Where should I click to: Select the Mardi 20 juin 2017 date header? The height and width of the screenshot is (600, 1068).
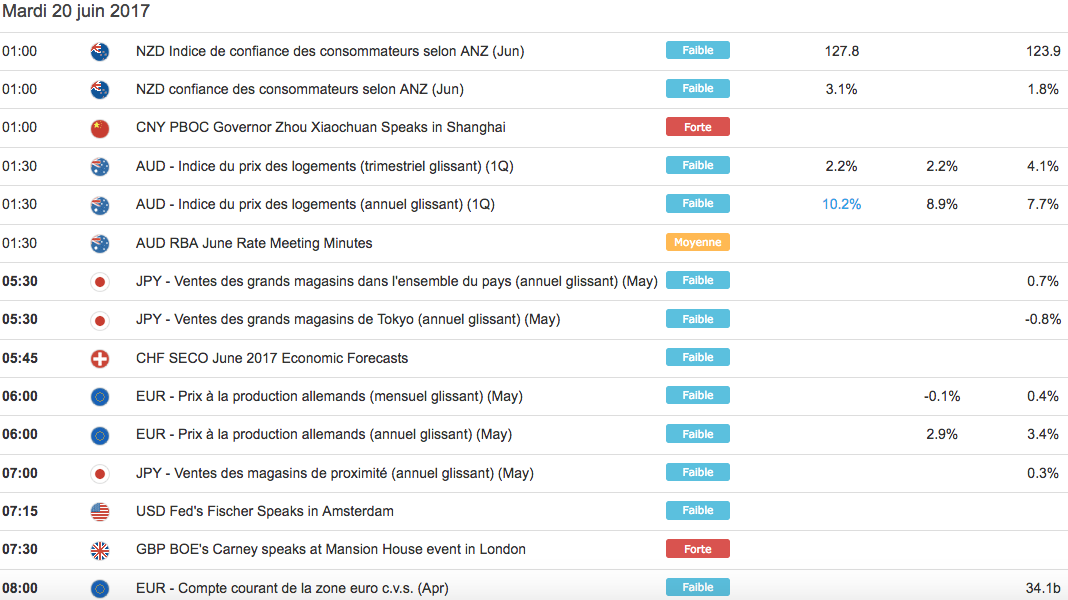[76, 12]
